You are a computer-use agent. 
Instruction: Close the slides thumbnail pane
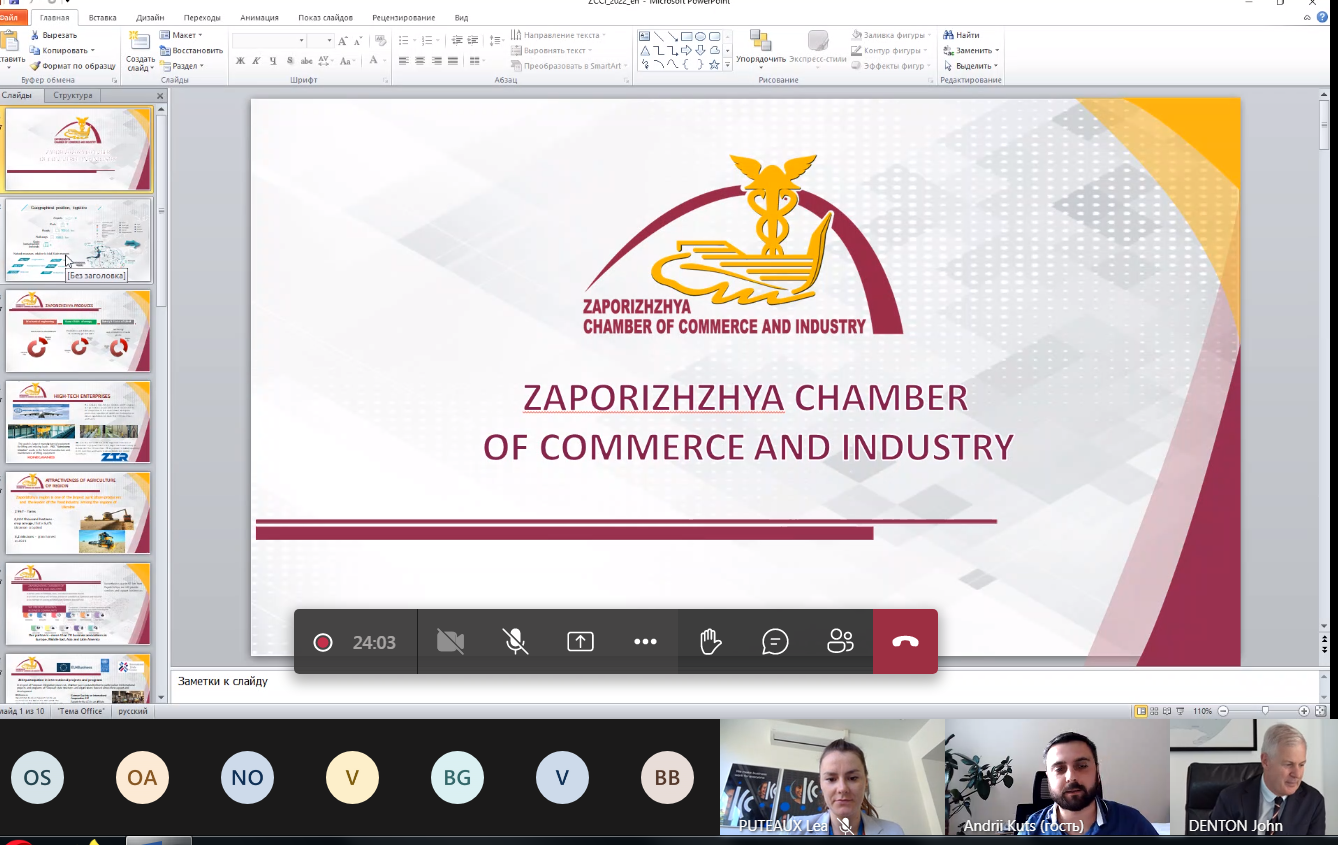pyautogui.click(x=160, y=96)
